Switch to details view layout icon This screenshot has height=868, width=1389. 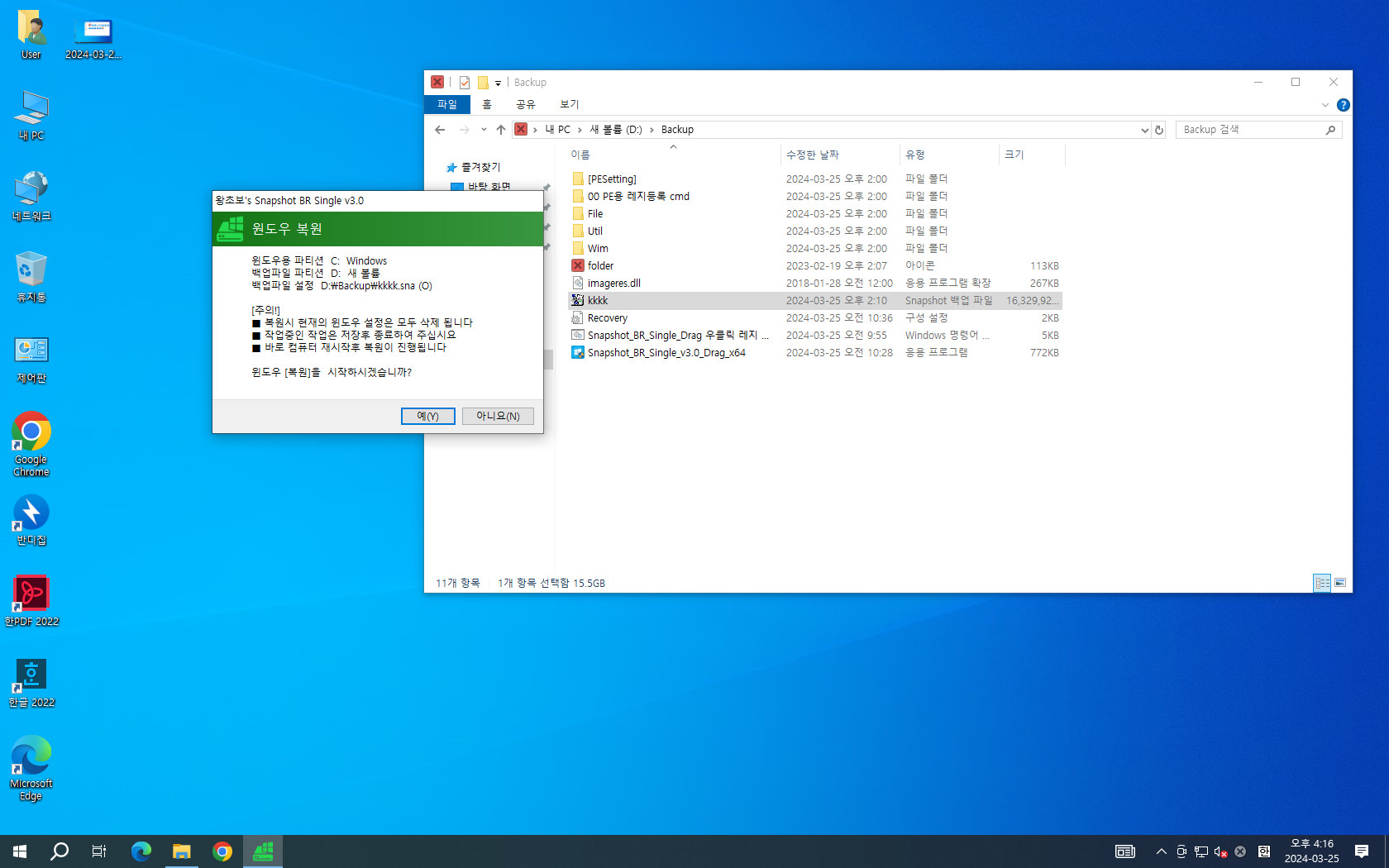click(1322, 583)
